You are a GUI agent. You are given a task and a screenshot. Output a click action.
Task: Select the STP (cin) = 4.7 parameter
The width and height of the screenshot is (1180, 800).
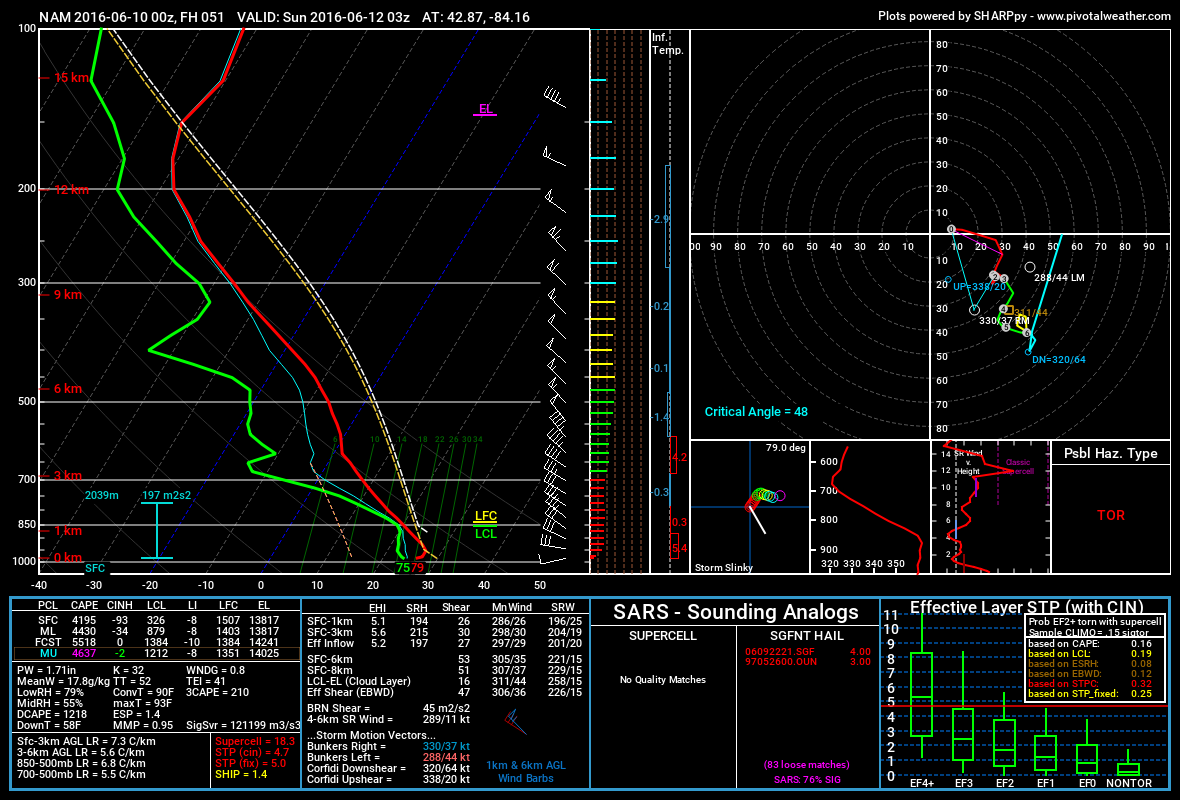click(x=252, y=753)
